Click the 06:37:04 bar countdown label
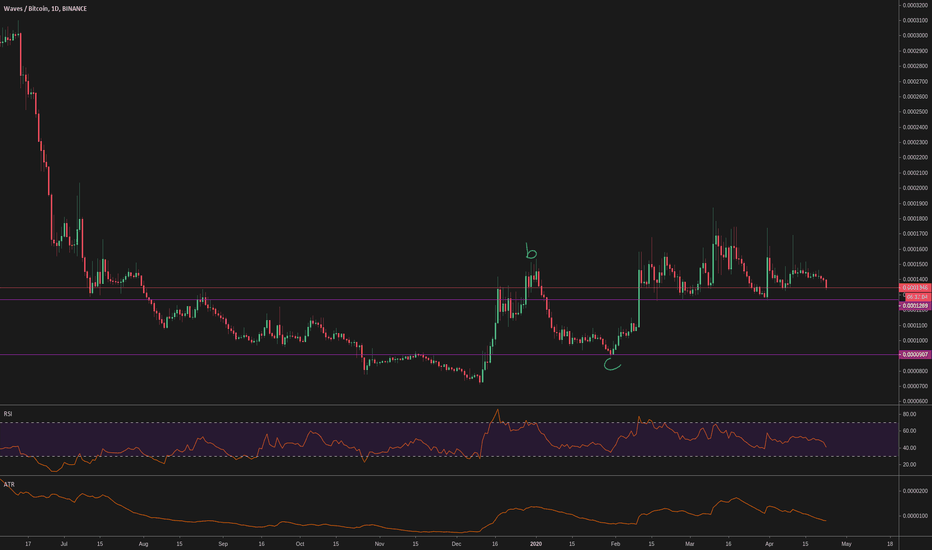 point(917,297)
